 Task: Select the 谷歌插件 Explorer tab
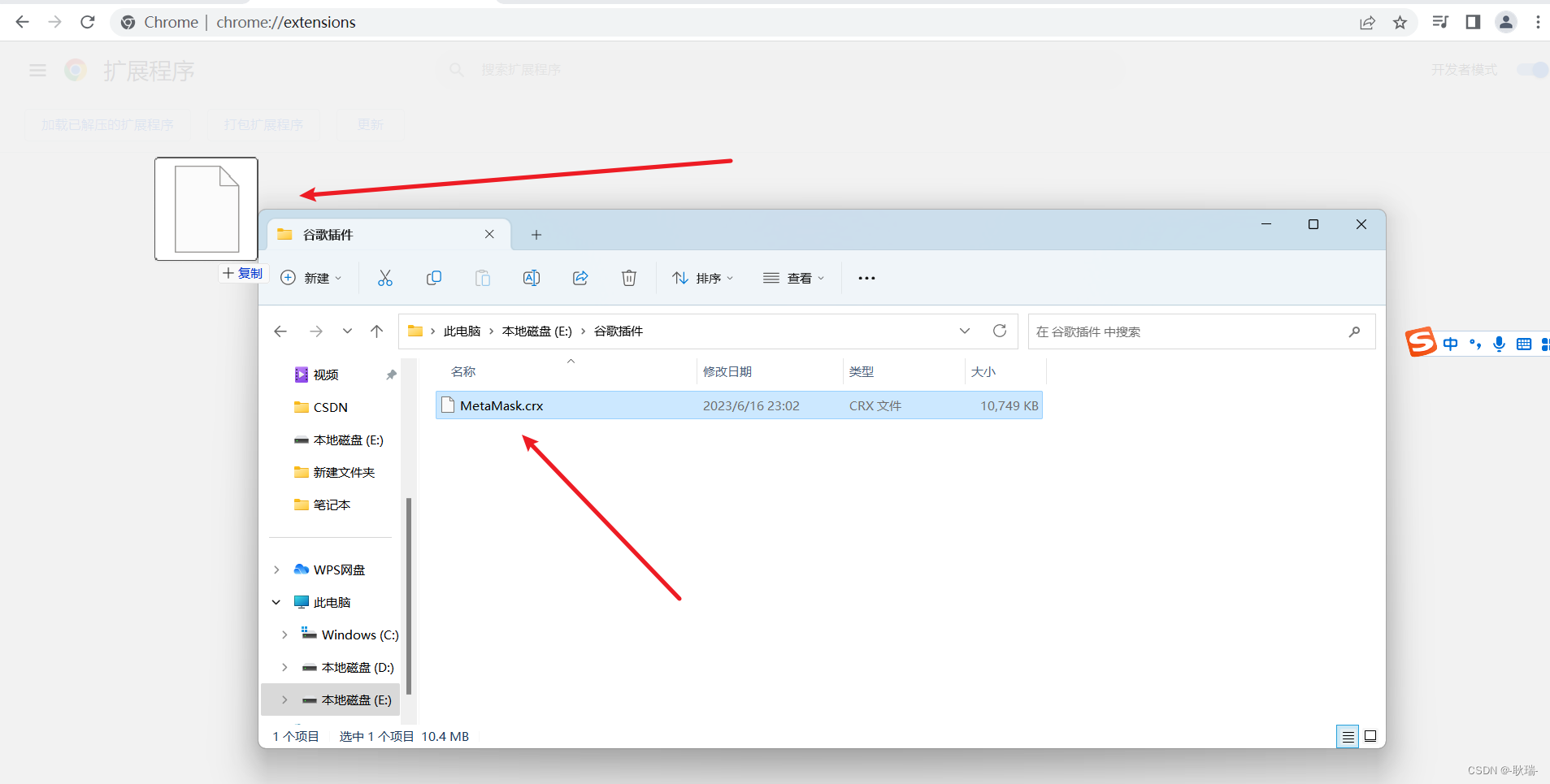389,234
